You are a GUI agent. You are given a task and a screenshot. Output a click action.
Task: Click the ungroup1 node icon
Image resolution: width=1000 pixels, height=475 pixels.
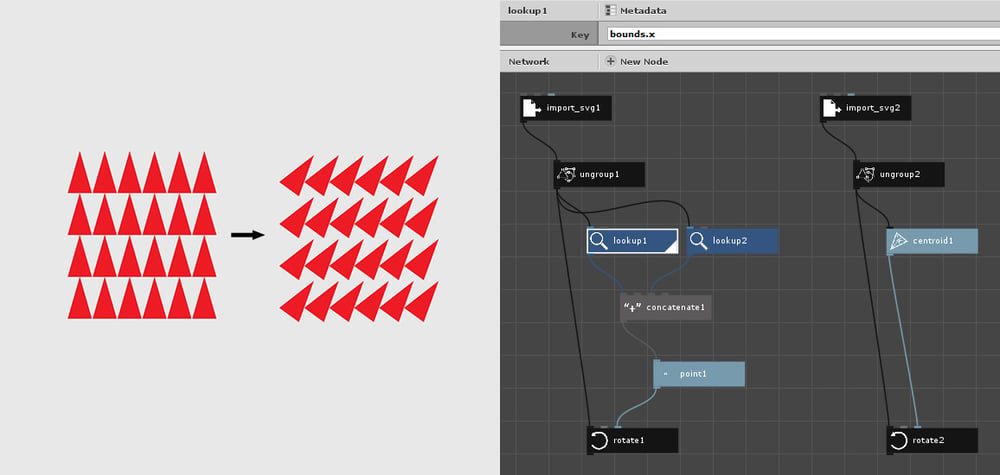tap(566, 174)
